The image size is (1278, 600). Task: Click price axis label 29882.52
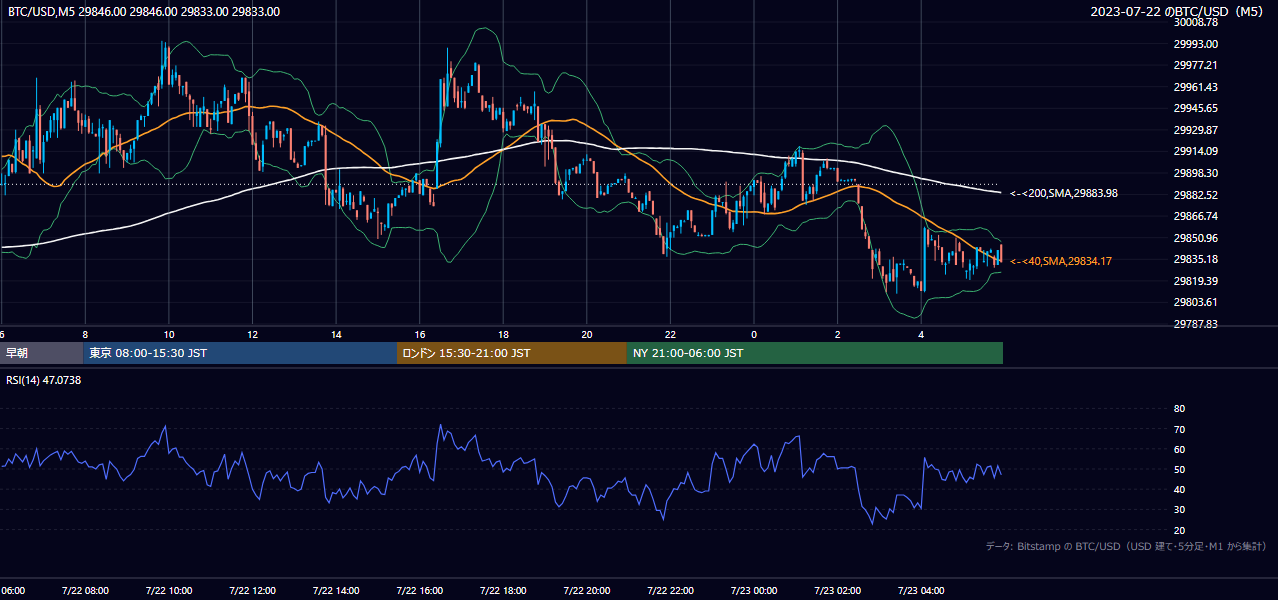point(1195,195)
